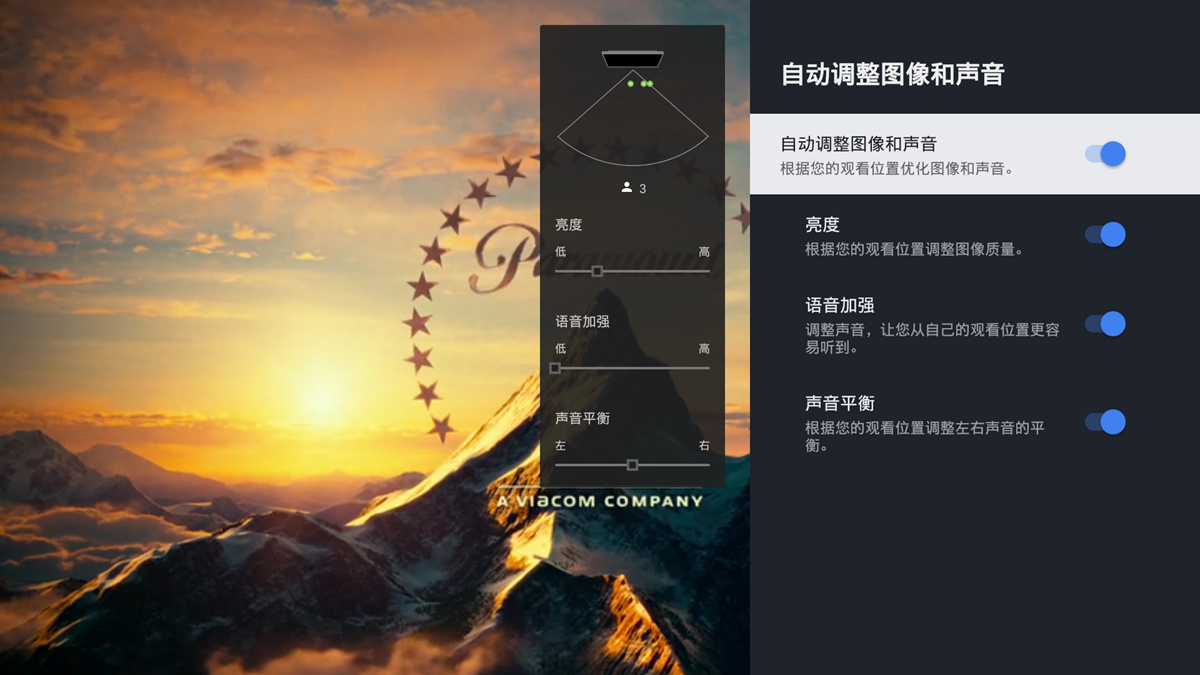Viewport: 1200px width, 675px height.
Task: Click the 声音平衡 slider handle
Action: coord(632,465)
